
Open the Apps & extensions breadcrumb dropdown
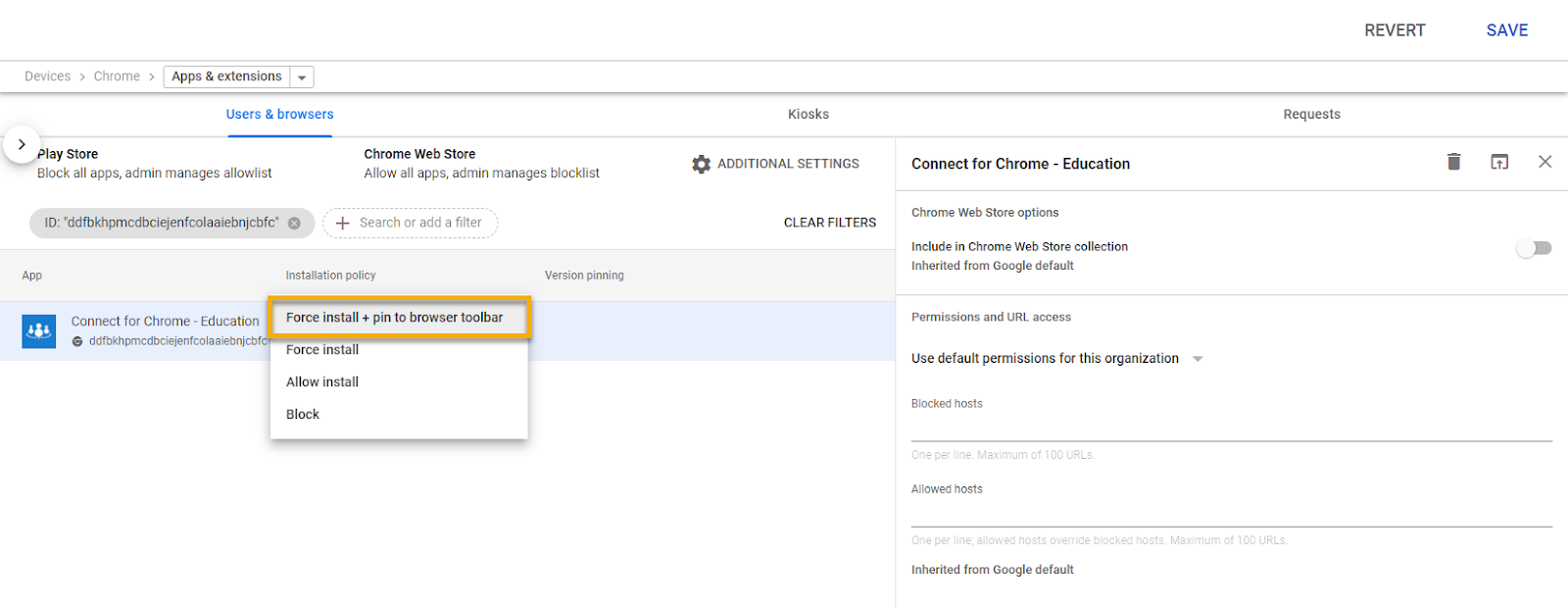302,77
